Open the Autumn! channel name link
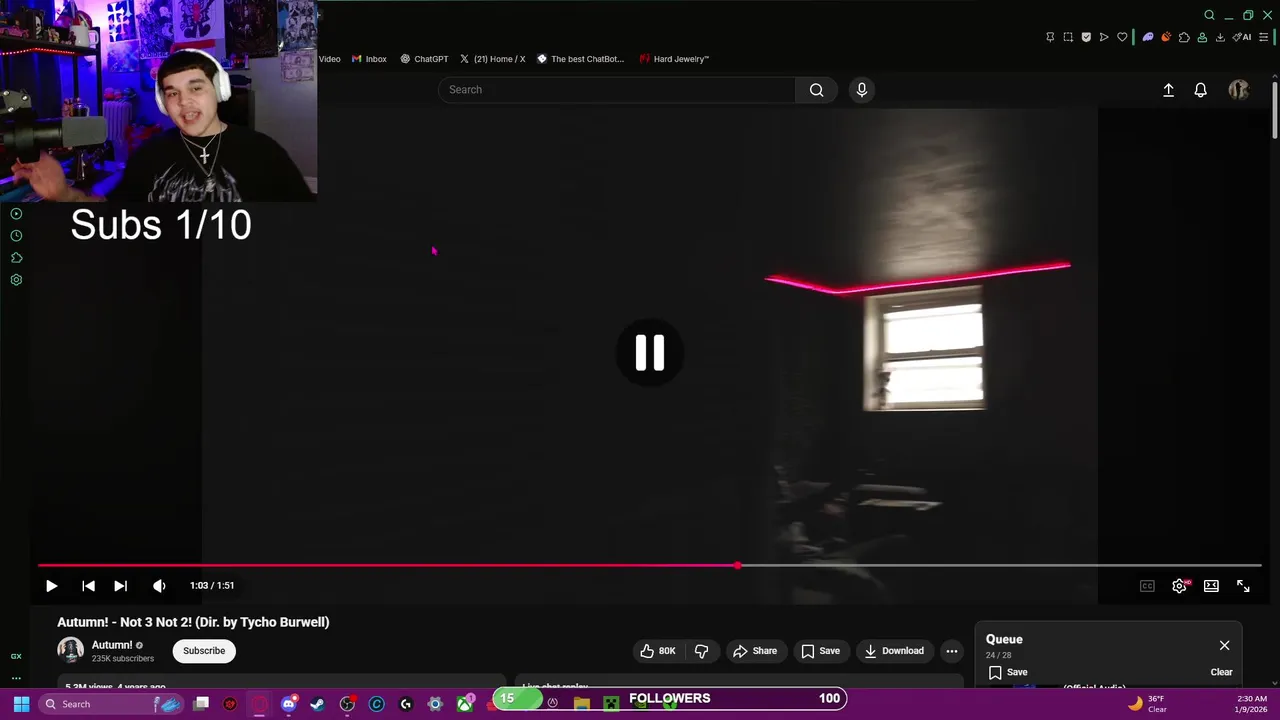 112,645
